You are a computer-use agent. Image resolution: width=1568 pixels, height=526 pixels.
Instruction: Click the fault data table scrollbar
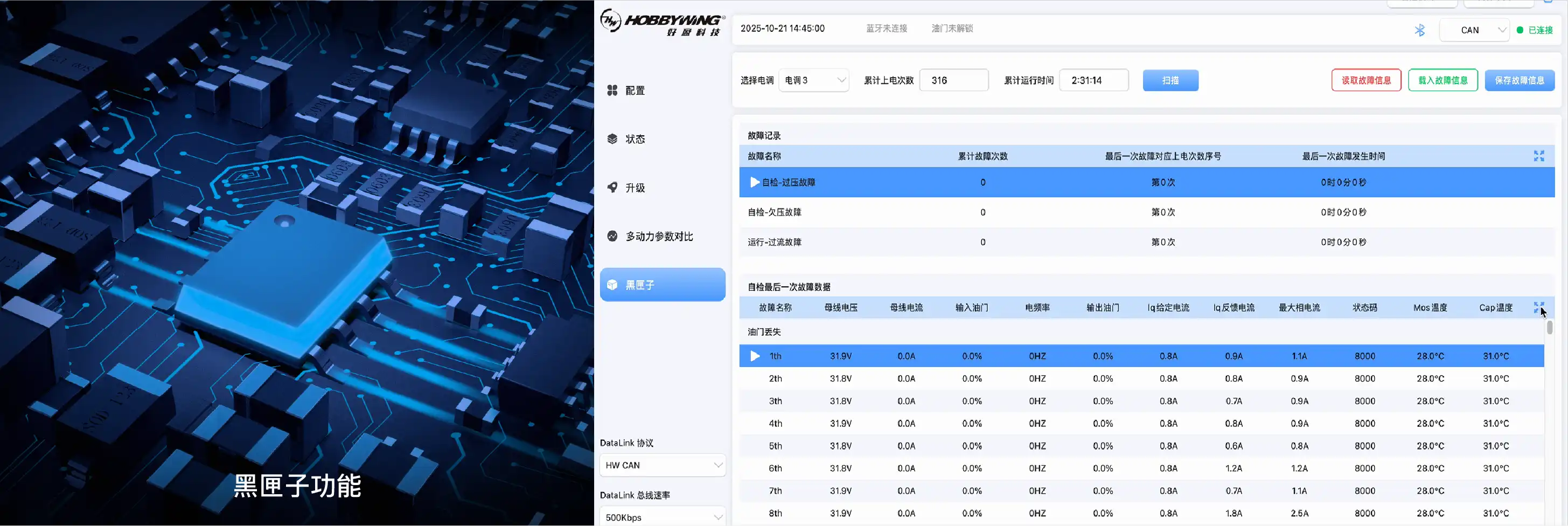pyautogui.click(x=1550, y=328)
